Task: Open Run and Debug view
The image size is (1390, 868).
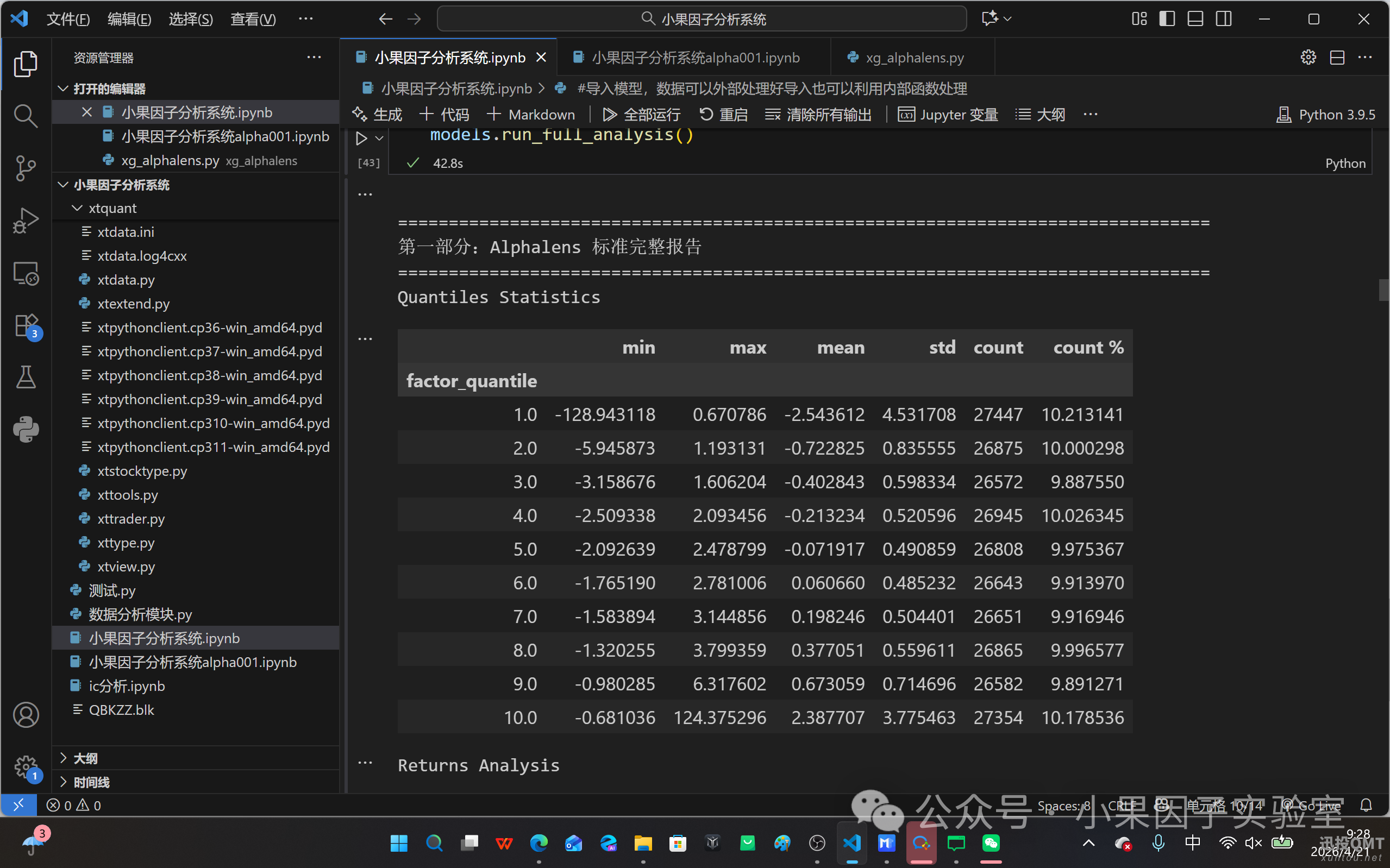Action: tap(25, 221)
